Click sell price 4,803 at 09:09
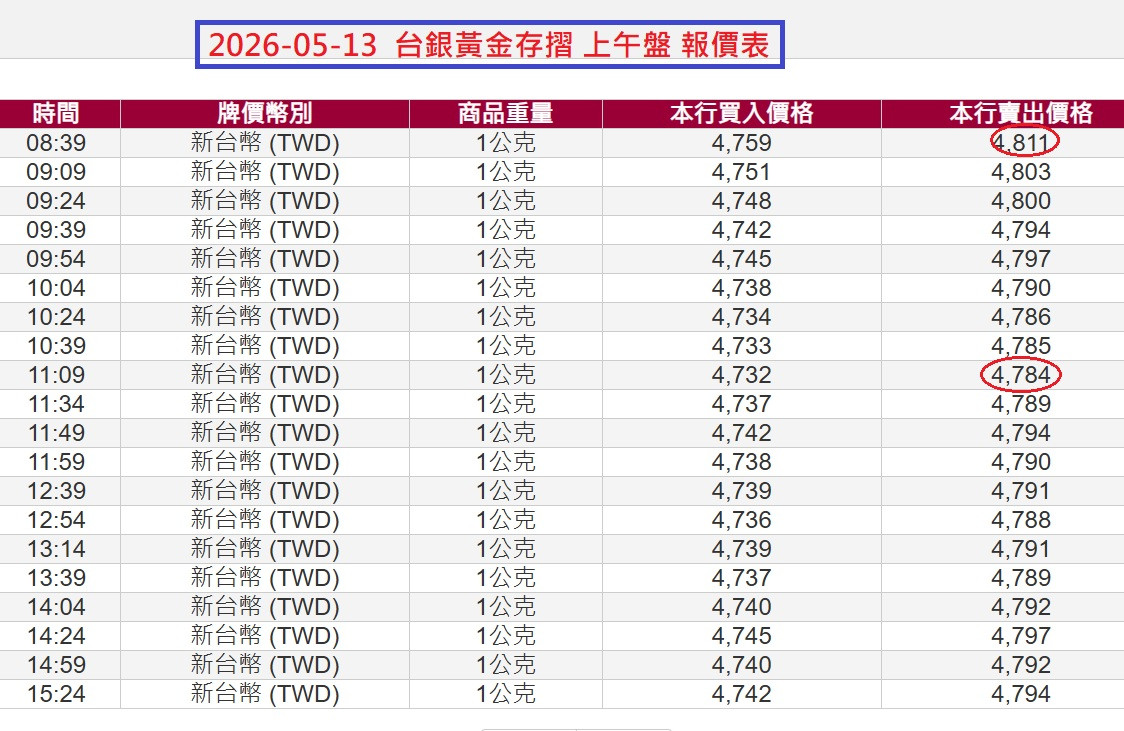 click(1021, 172)
